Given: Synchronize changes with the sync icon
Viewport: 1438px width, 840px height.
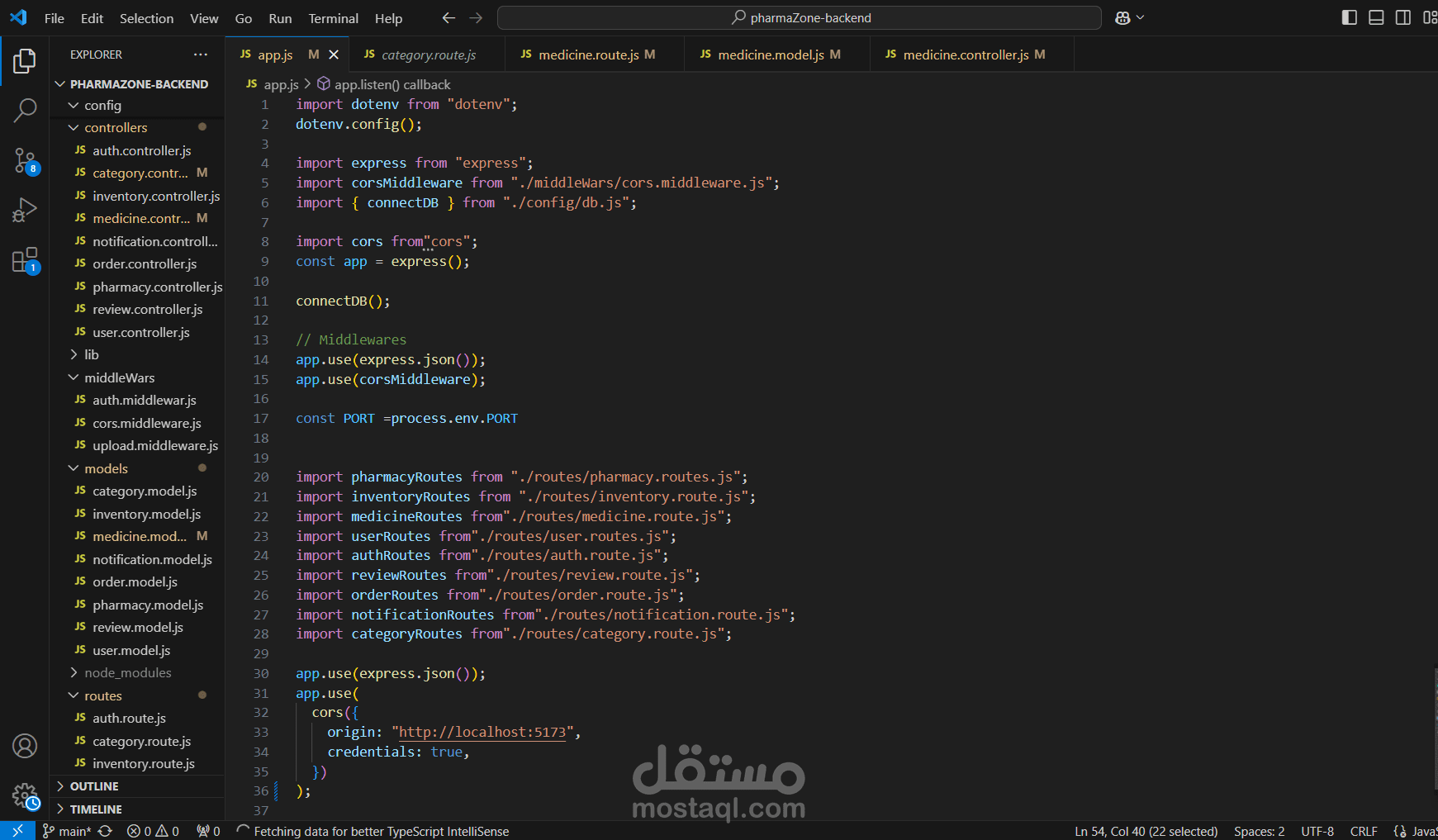Looking at the screenshot, I should pos(105,831).
